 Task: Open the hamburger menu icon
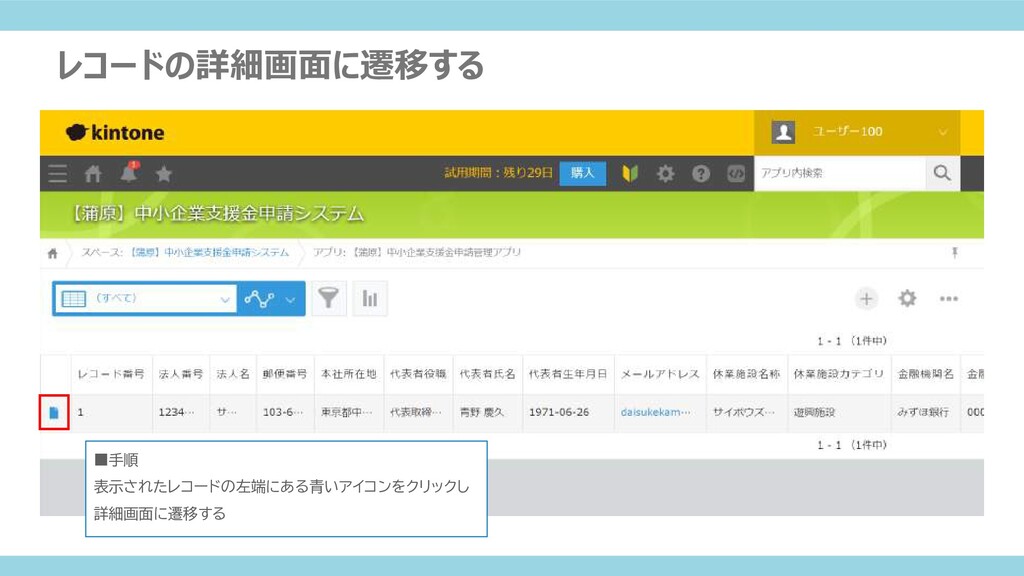coord(57,174)
